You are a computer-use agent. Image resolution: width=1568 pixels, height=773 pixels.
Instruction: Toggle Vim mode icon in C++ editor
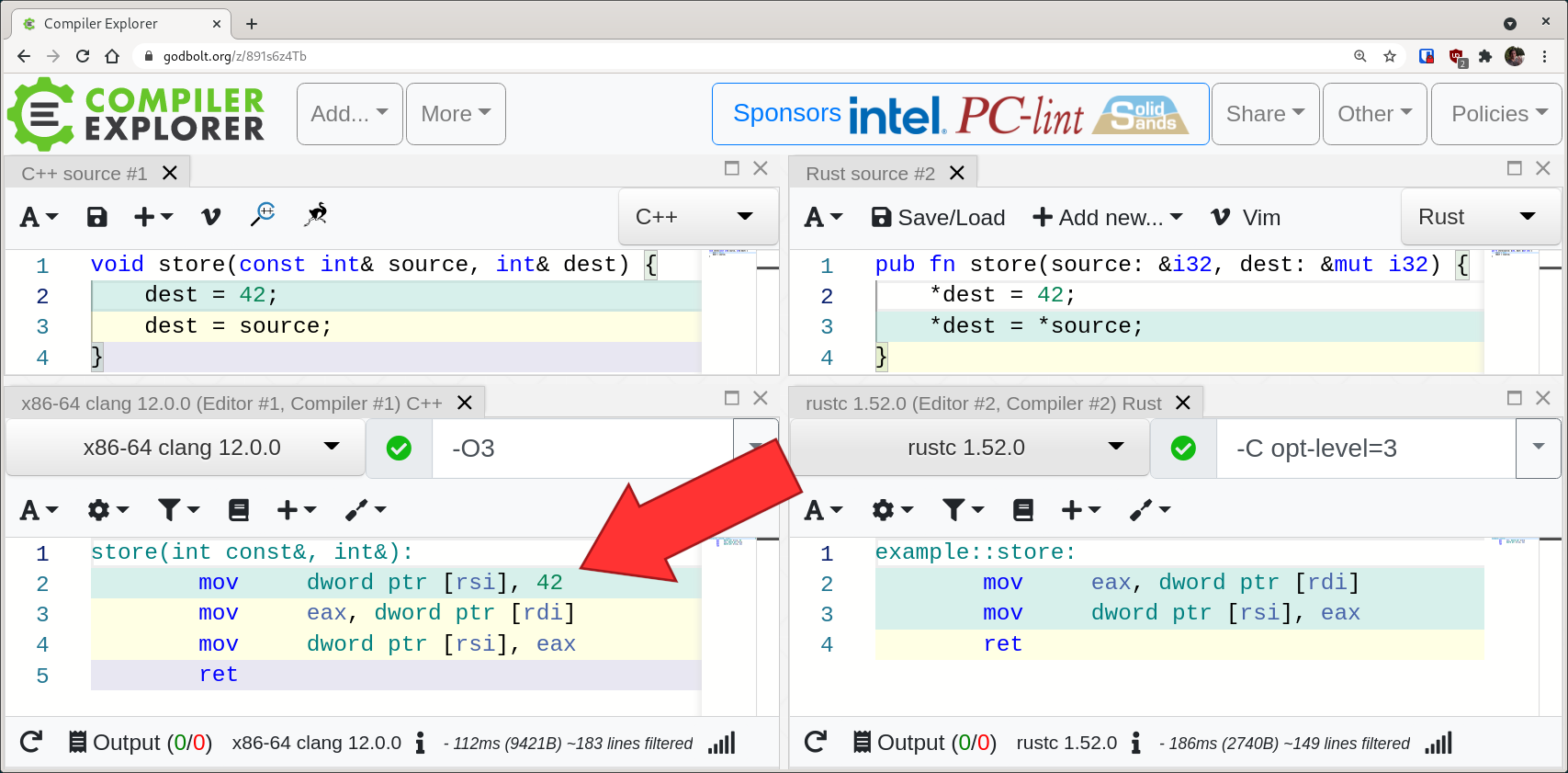(210, 217)
